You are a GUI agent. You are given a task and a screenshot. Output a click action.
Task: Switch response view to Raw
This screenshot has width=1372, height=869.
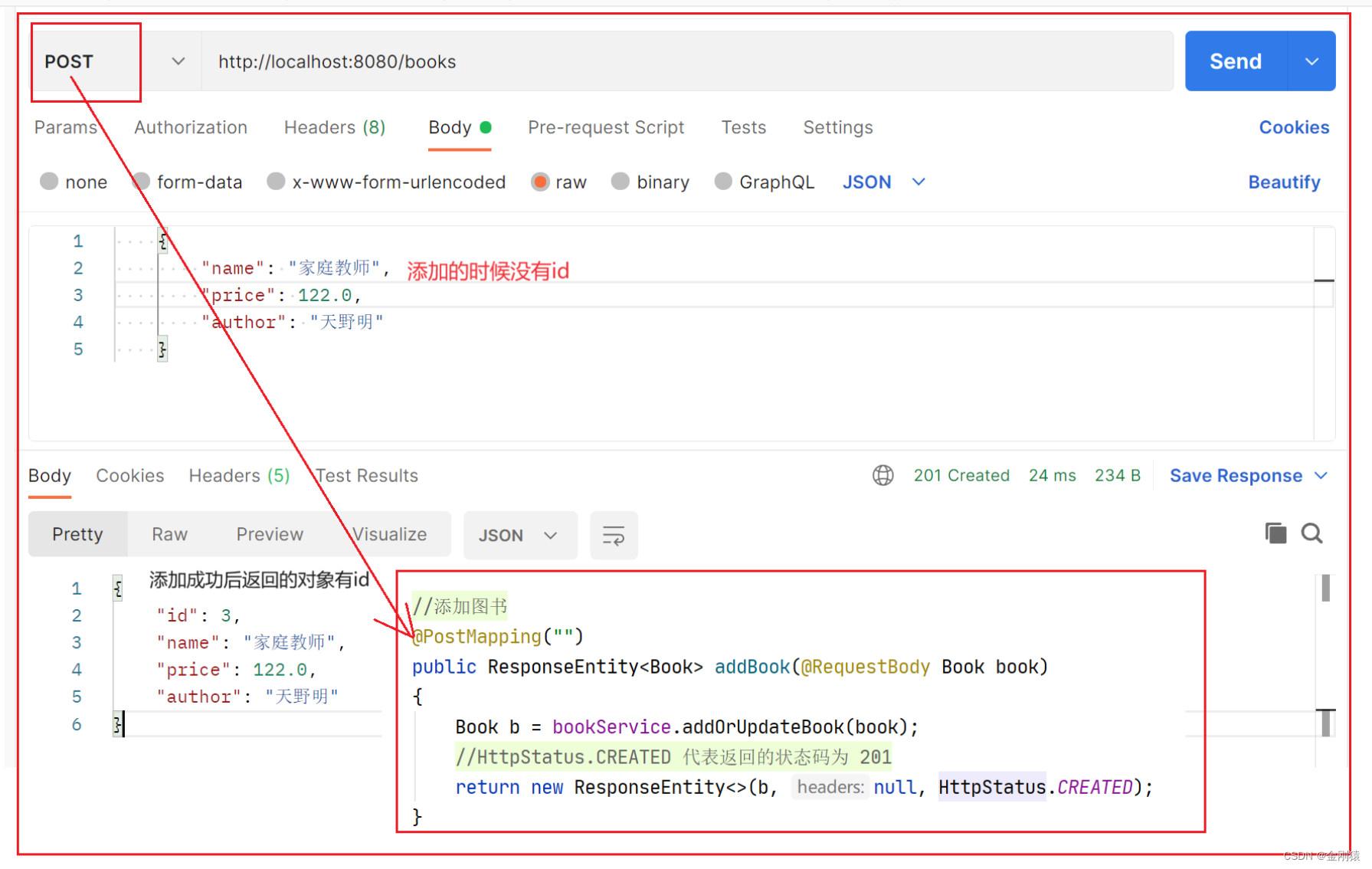[169, 534]
